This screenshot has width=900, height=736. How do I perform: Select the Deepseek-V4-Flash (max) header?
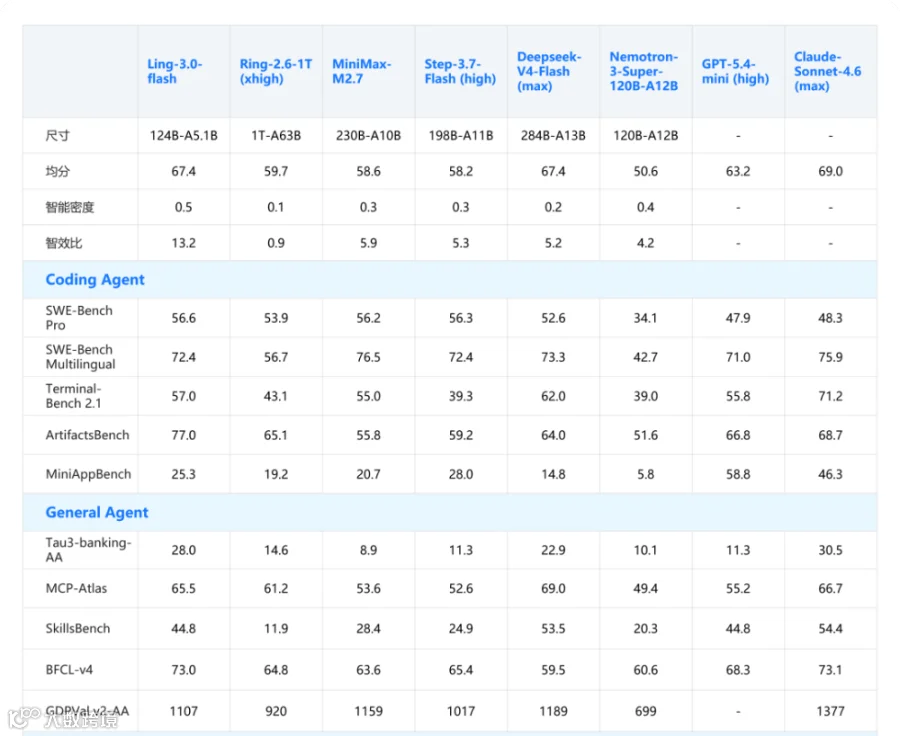pos(549,71)
